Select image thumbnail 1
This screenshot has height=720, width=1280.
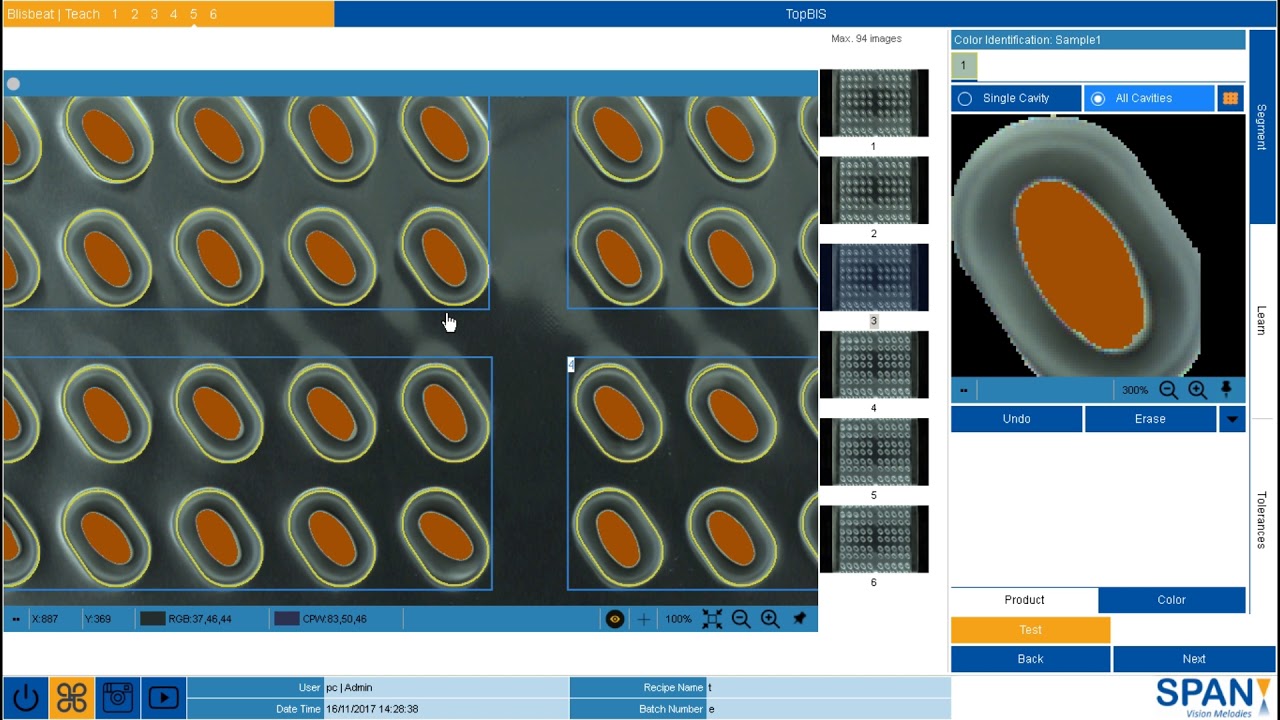[874, 103]
